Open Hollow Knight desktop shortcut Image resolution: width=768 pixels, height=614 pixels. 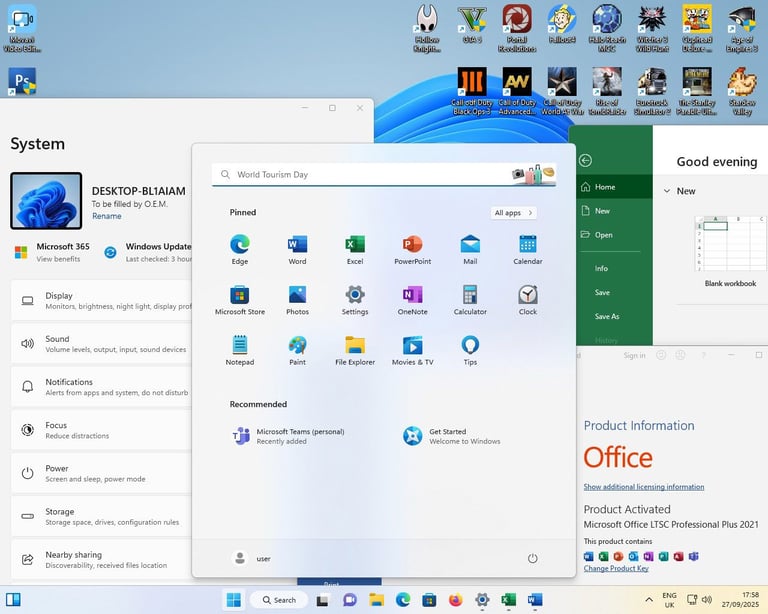pyautogui.click(x=427, y=28)
